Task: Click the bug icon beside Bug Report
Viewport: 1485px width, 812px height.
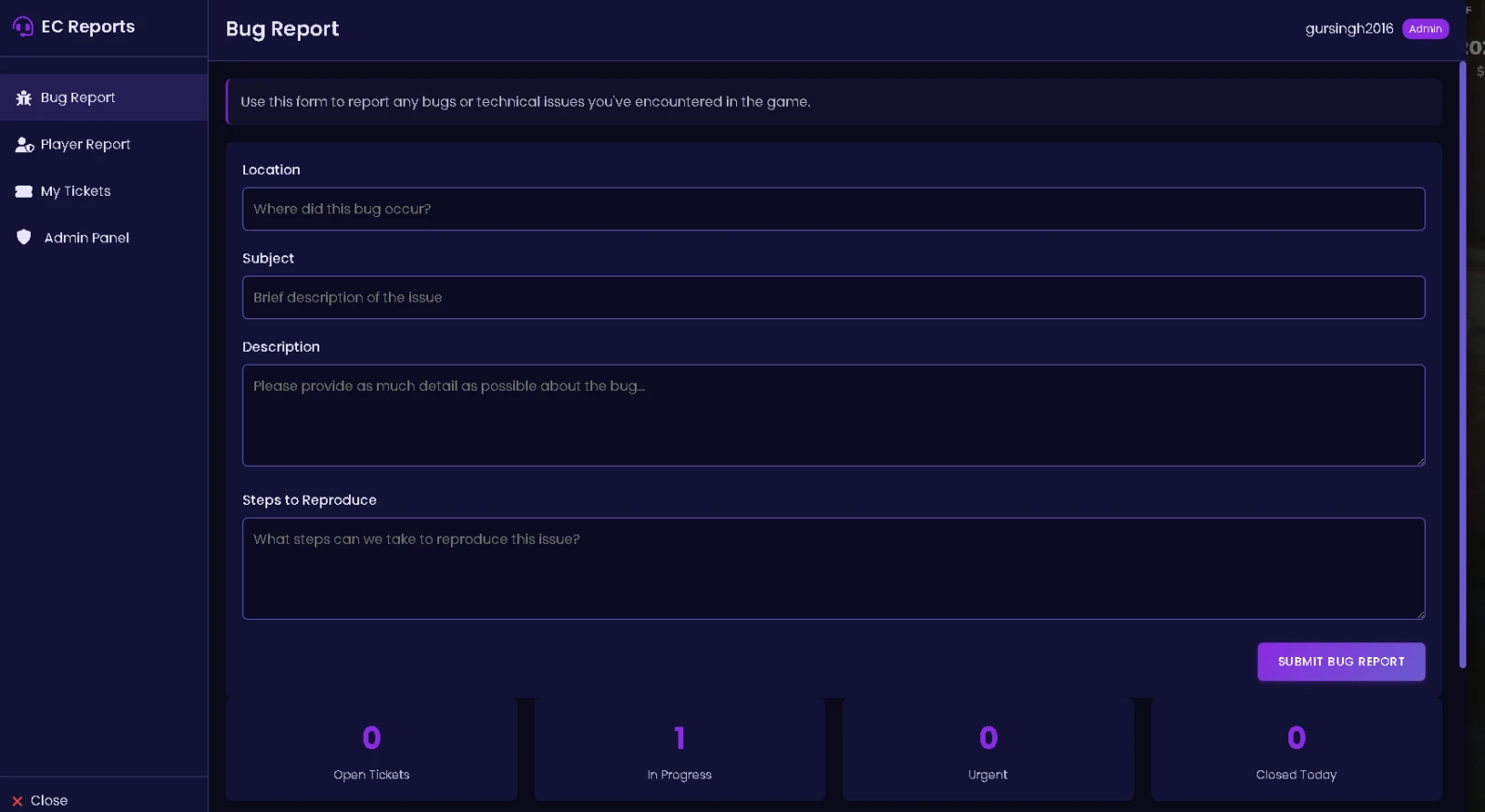Action: tap(24, 97)
